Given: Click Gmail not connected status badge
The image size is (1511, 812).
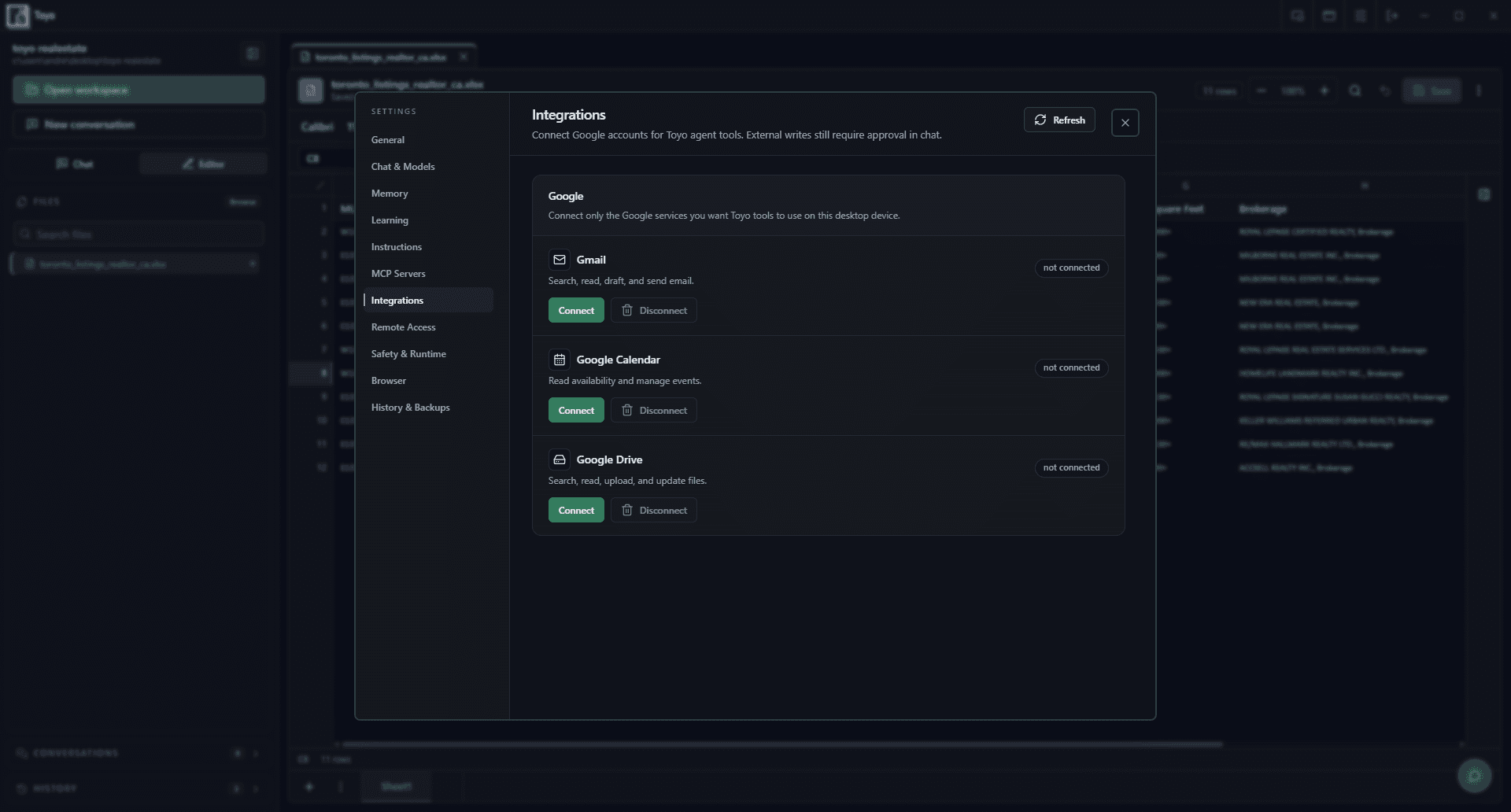Looking at the screenshot, I should [1071, 268].
